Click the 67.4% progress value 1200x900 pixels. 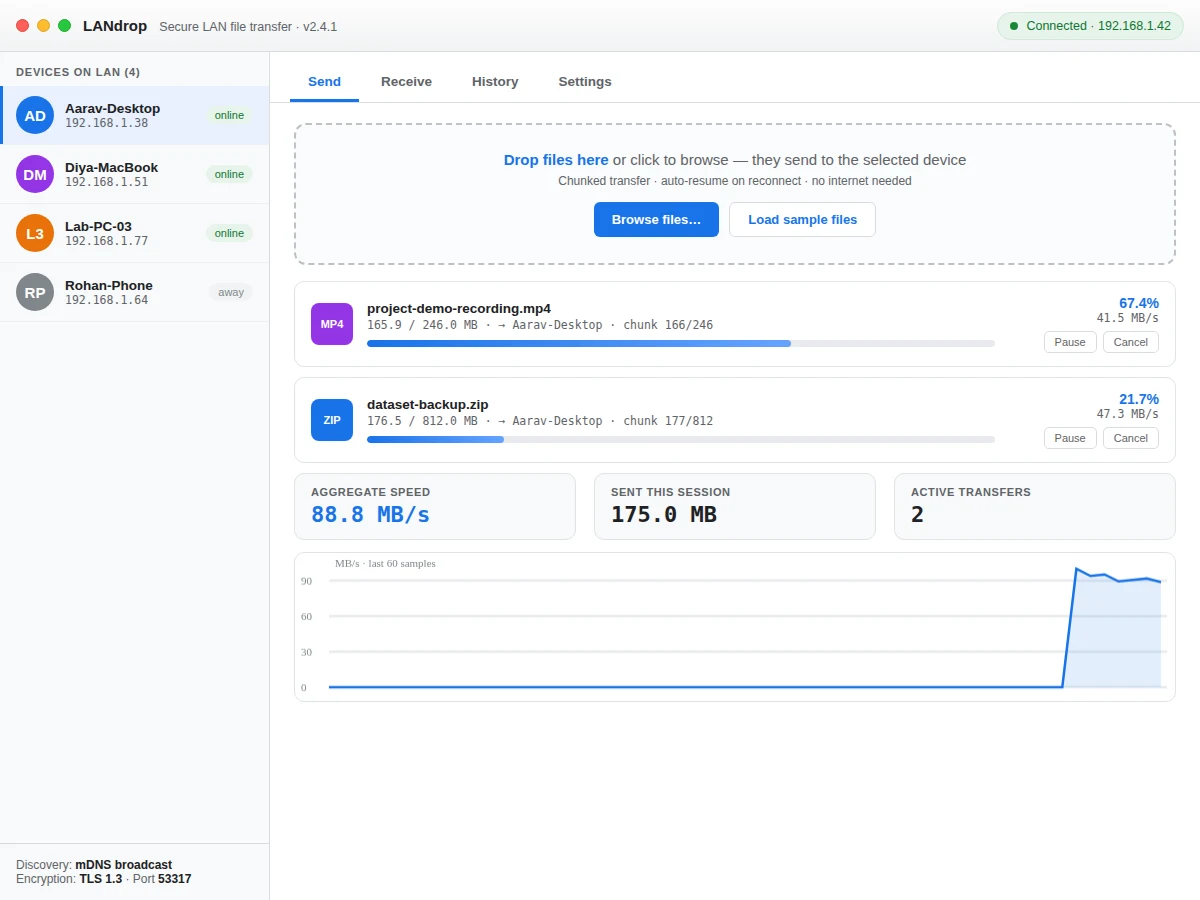(x=1139, y=303)
